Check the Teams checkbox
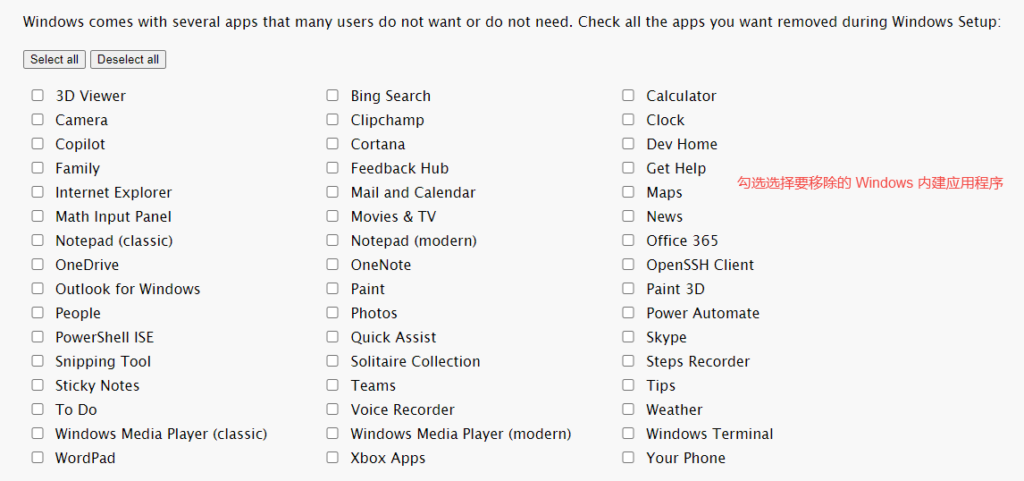The image size is (1024, 481). (332, 385)
